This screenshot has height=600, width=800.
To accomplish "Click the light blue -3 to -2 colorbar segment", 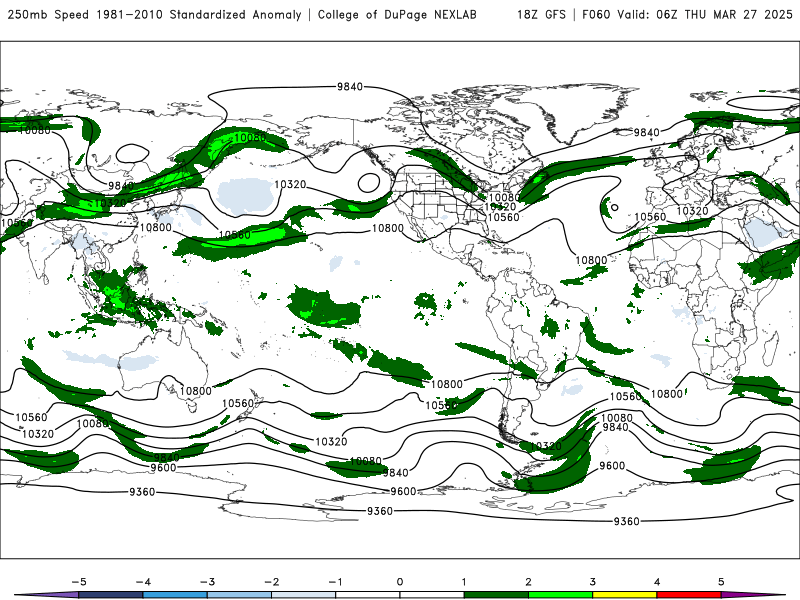I will [x=239, y=595].
